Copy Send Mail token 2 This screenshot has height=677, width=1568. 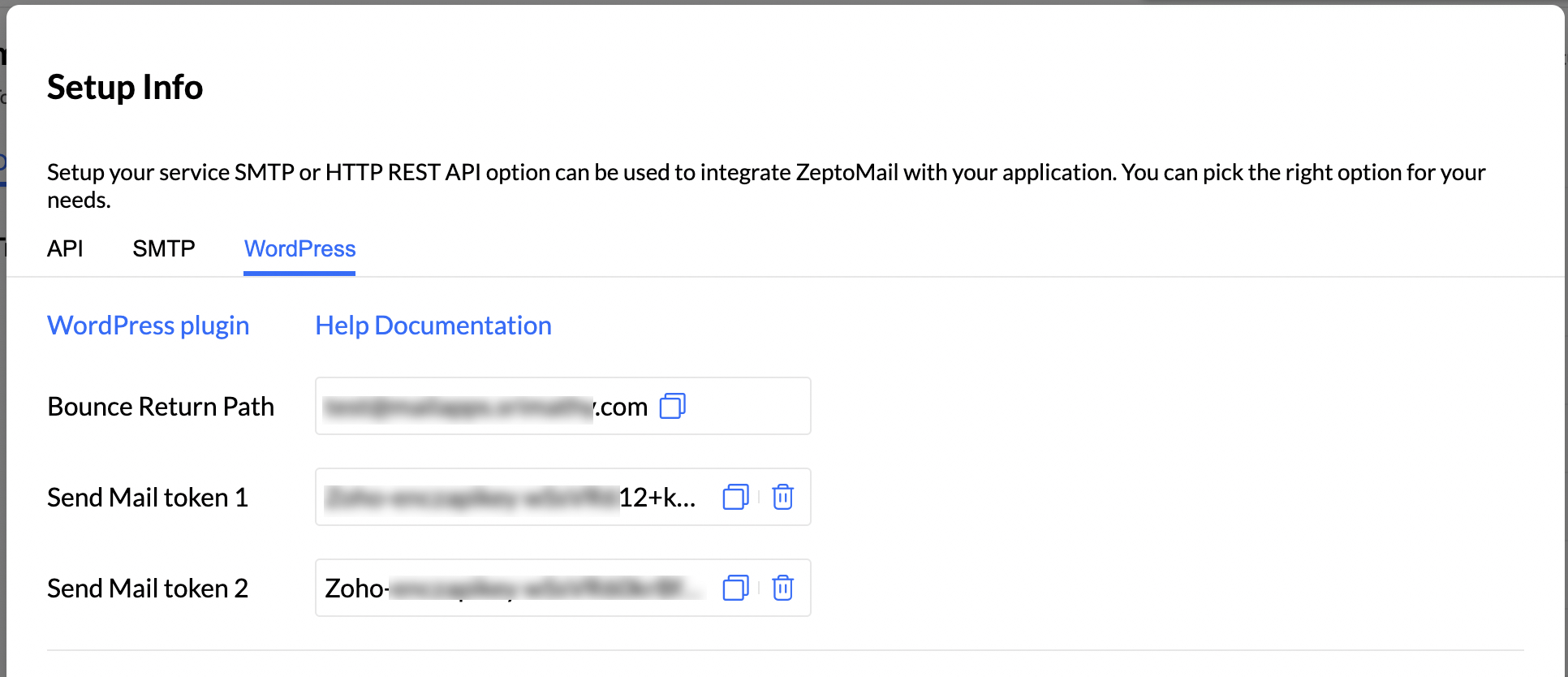pos(735,588)
